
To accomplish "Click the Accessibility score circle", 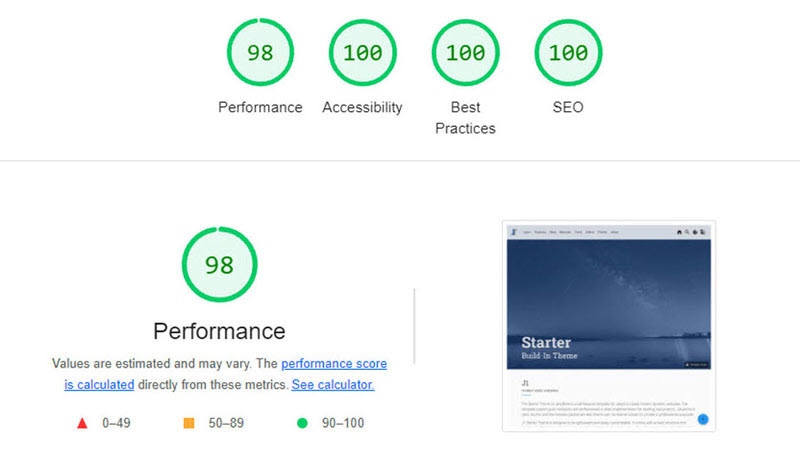I will pos(362,53).
